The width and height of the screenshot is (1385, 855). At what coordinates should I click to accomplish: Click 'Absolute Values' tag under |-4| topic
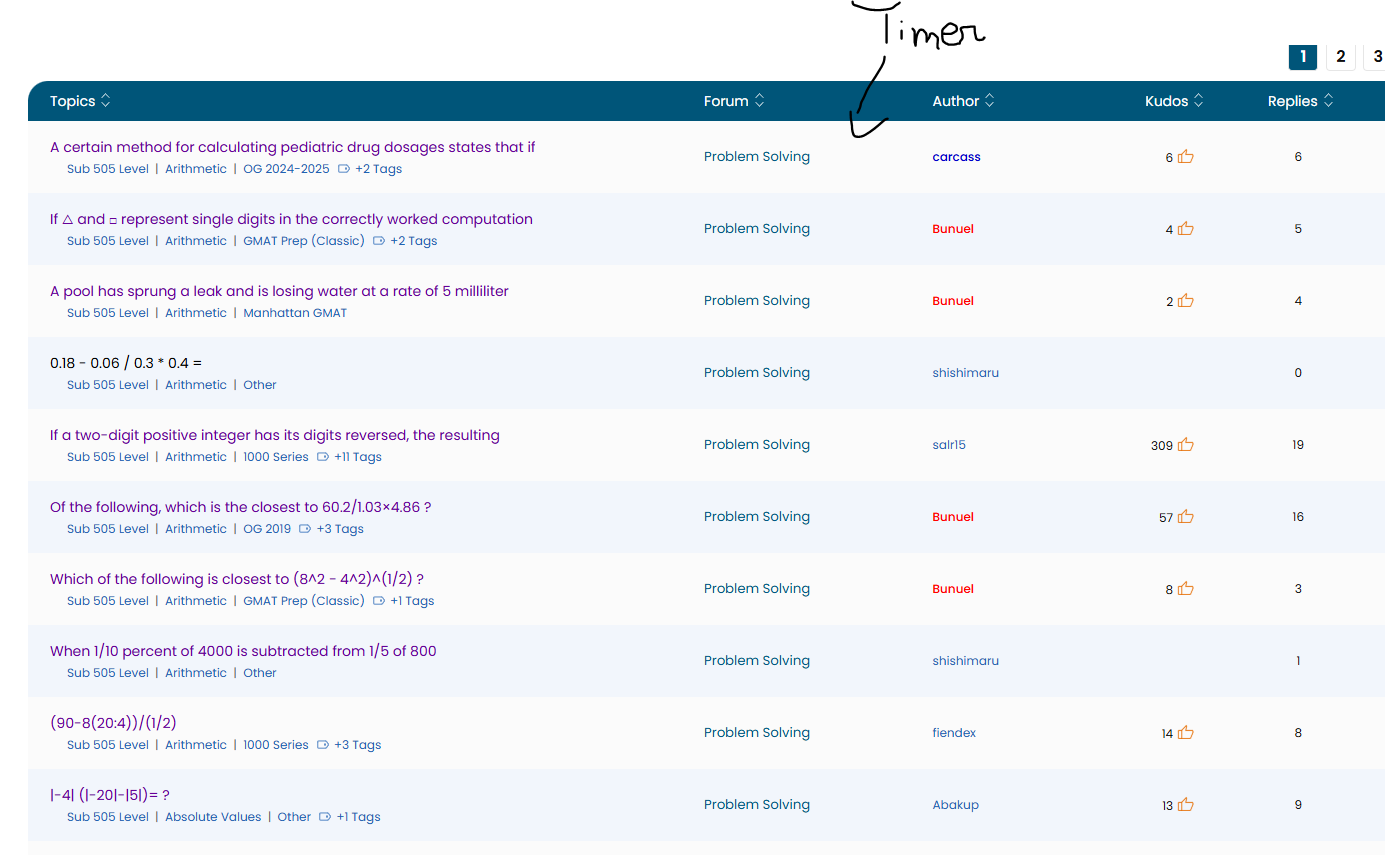213,817
